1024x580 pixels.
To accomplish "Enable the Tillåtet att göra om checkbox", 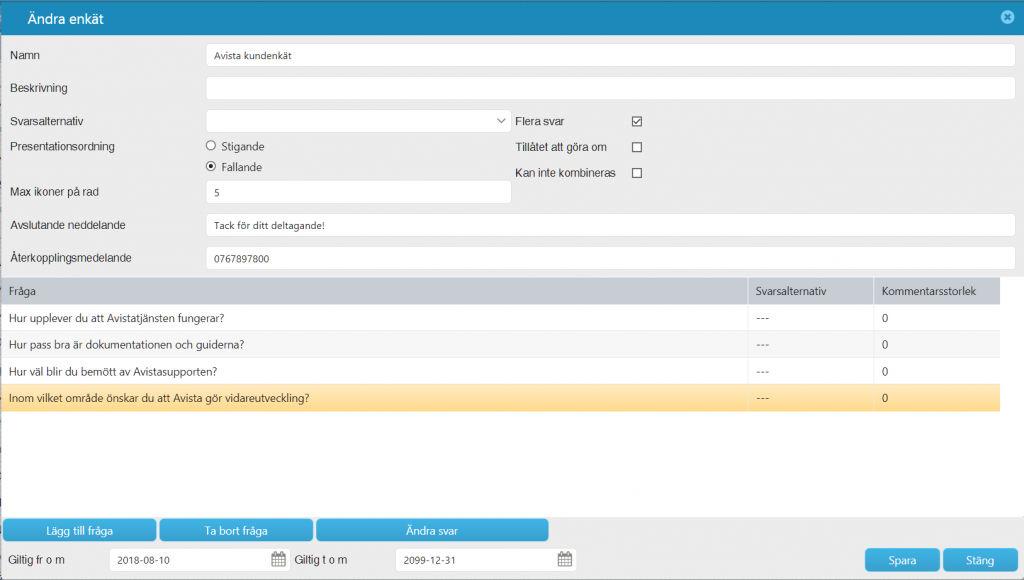I will pyautogui.click(x=637, y=148).
